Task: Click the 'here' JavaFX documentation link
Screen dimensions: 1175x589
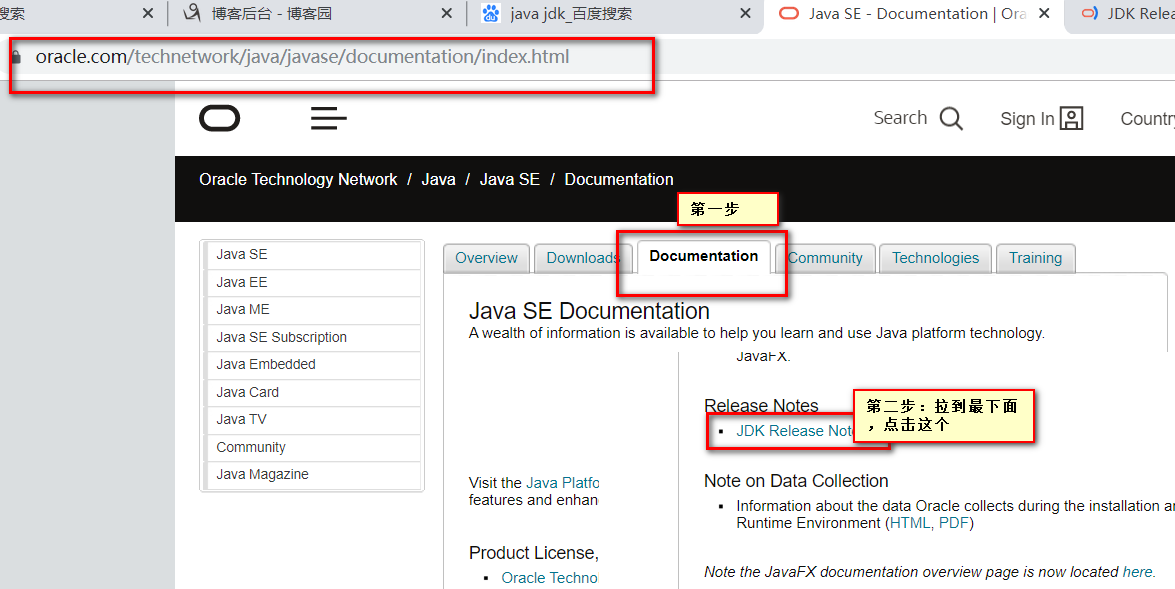Action: click(x=1138, y=572)
